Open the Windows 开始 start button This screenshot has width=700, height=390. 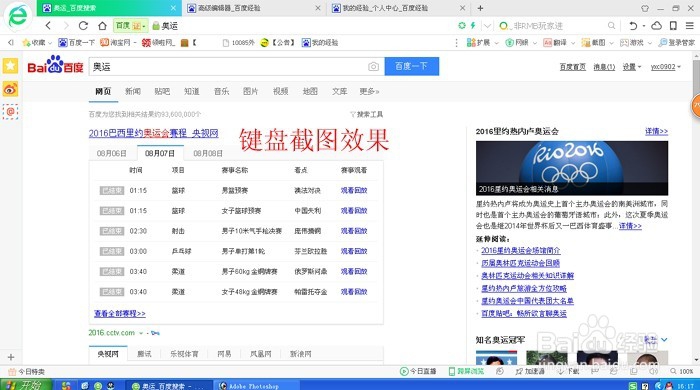(x=26, y=385)
